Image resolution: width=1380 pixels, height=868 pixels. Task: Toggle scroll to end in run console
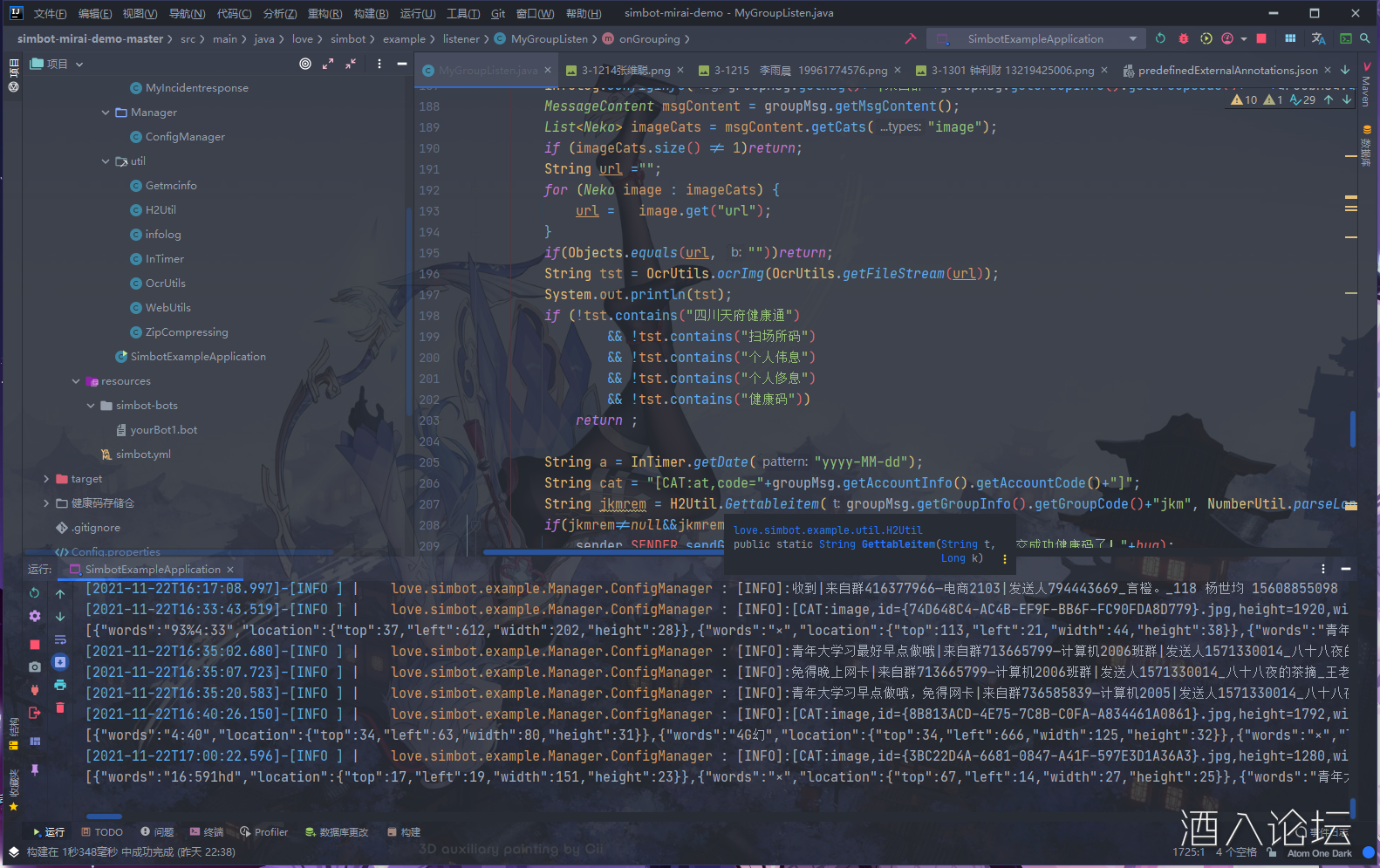click(x=60, y=662)
